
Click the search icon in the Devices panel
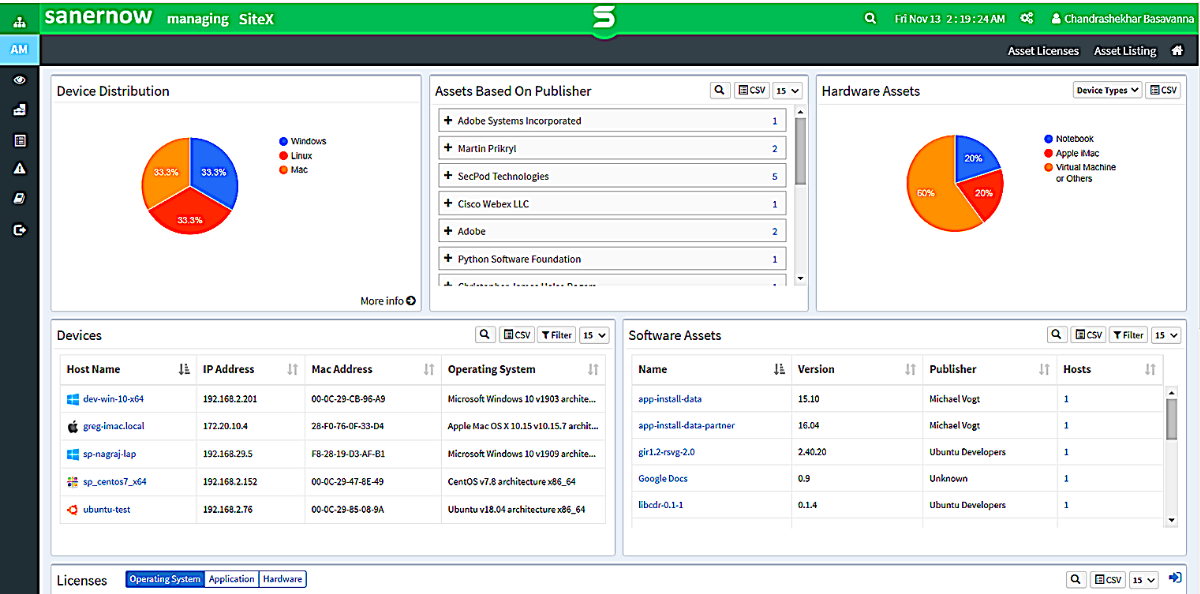484,335
